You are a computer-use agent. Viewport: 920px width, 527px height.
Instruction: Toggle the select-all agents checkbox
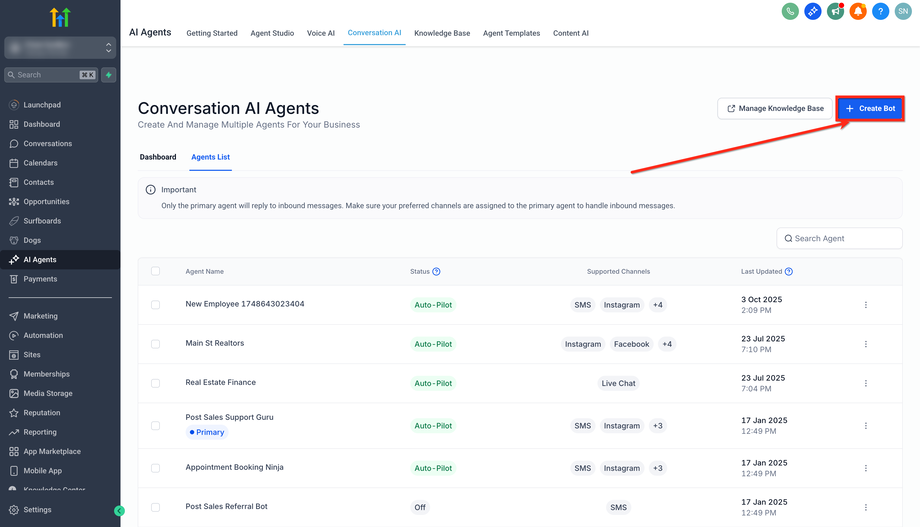155,272
